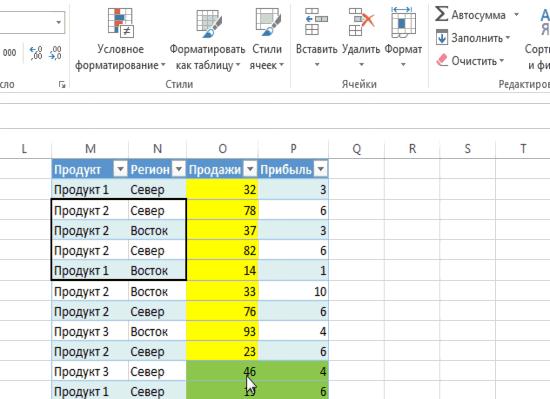The image size is (550, 399).
Task: Expand Автосумма dropdown arrow
Action: pos(516,15)
